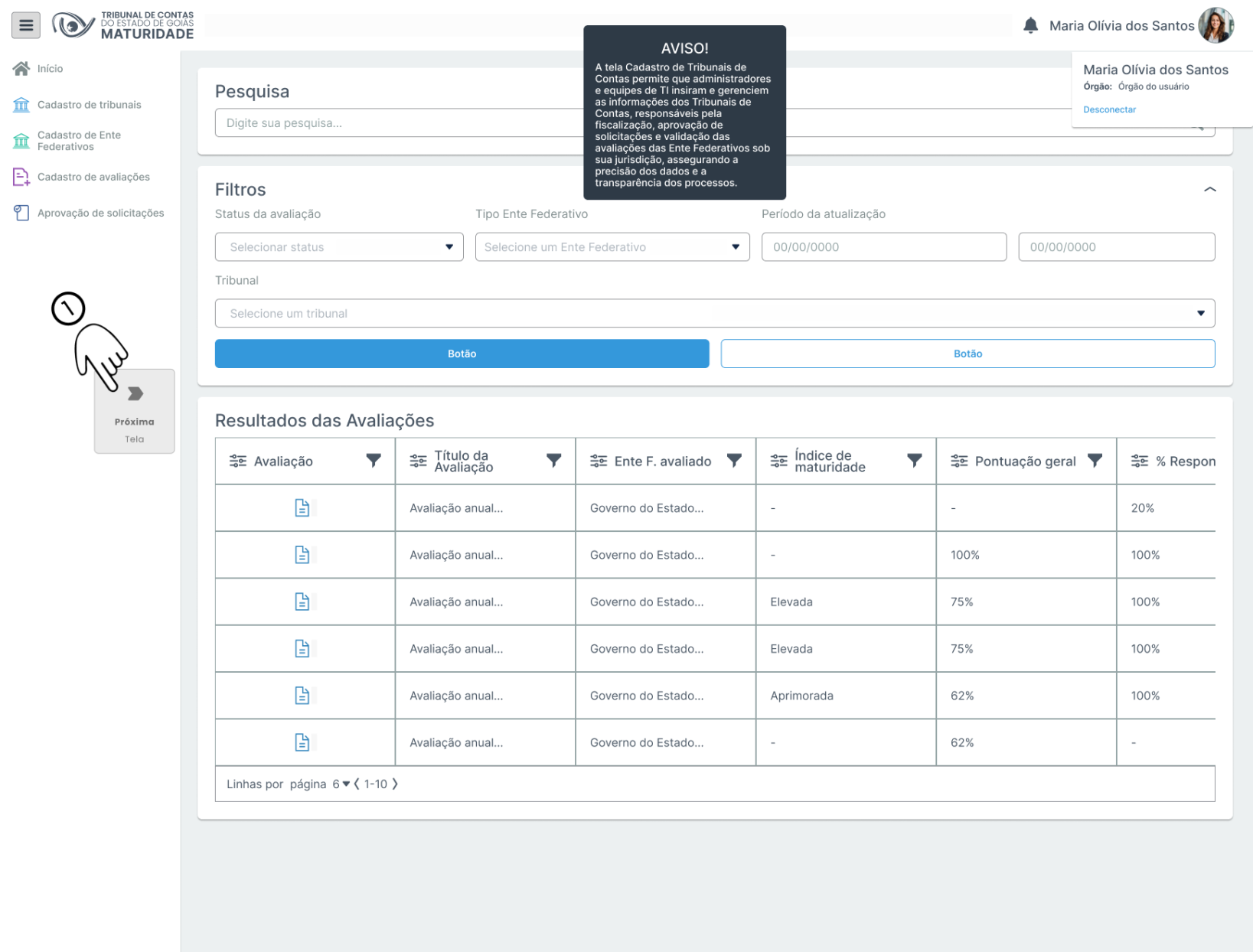1253x952 pixels.
Task: Open column settings for Ente F. avaliado
Action: [x=599, y=461]
